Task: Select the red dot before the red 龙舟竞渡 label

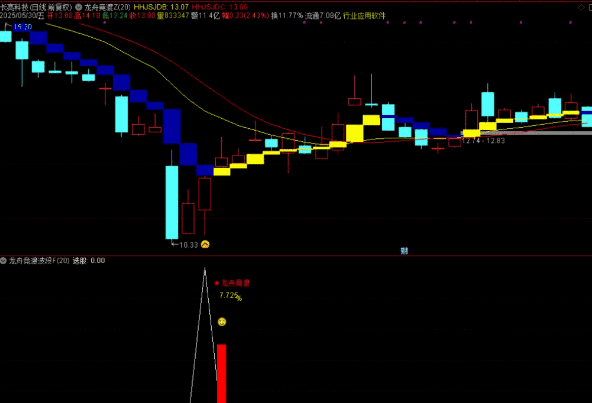Action: [217, 283]
